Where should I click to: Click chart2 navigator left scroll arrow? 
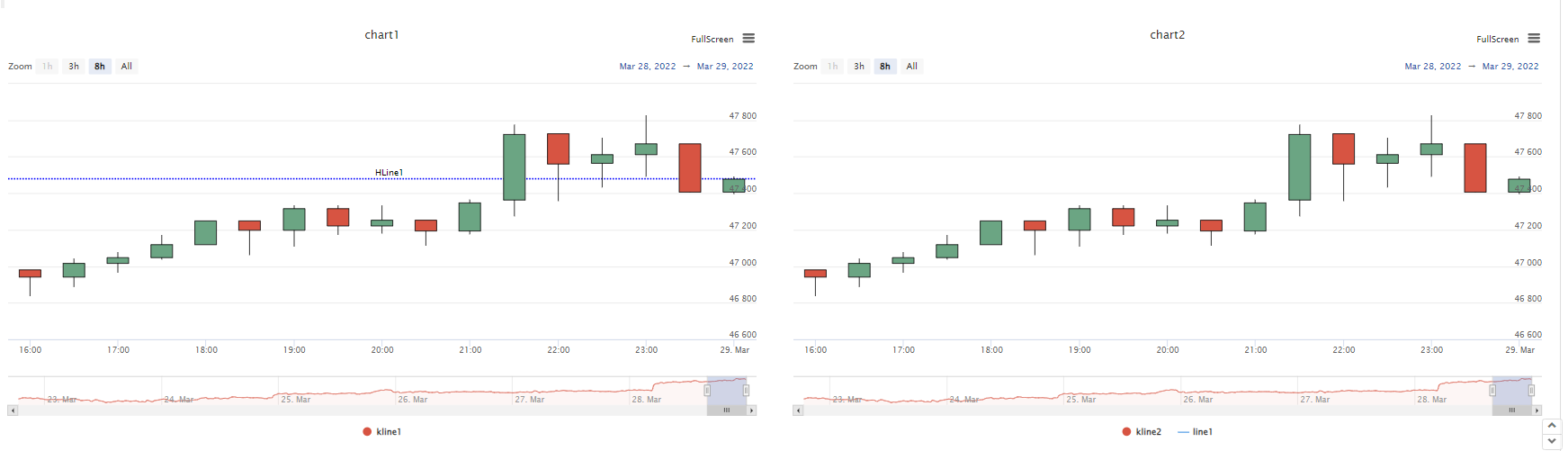798,410
